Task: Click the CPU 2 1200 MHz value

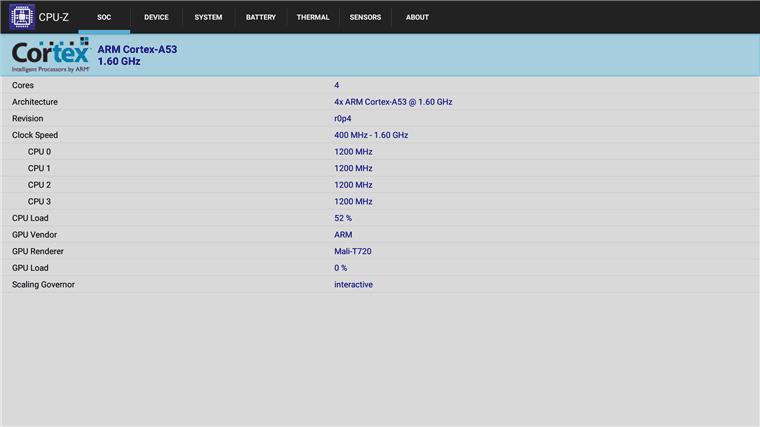Action: [x=353, y=185]
